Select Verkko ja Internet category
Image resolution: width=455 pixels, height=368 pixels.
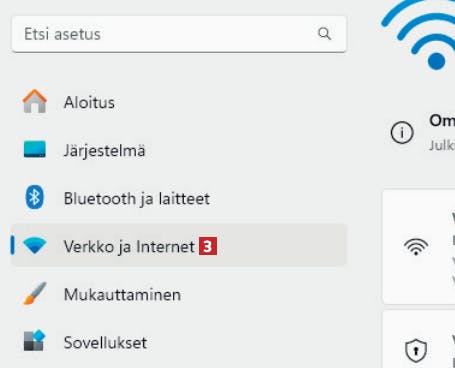click(179, 246)
